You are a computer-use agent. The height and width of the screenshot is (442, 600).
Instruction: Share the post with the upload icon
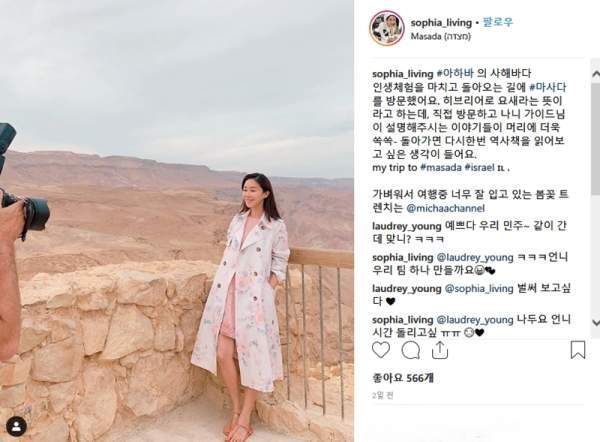pyautogui.click(x=440, y=350)
